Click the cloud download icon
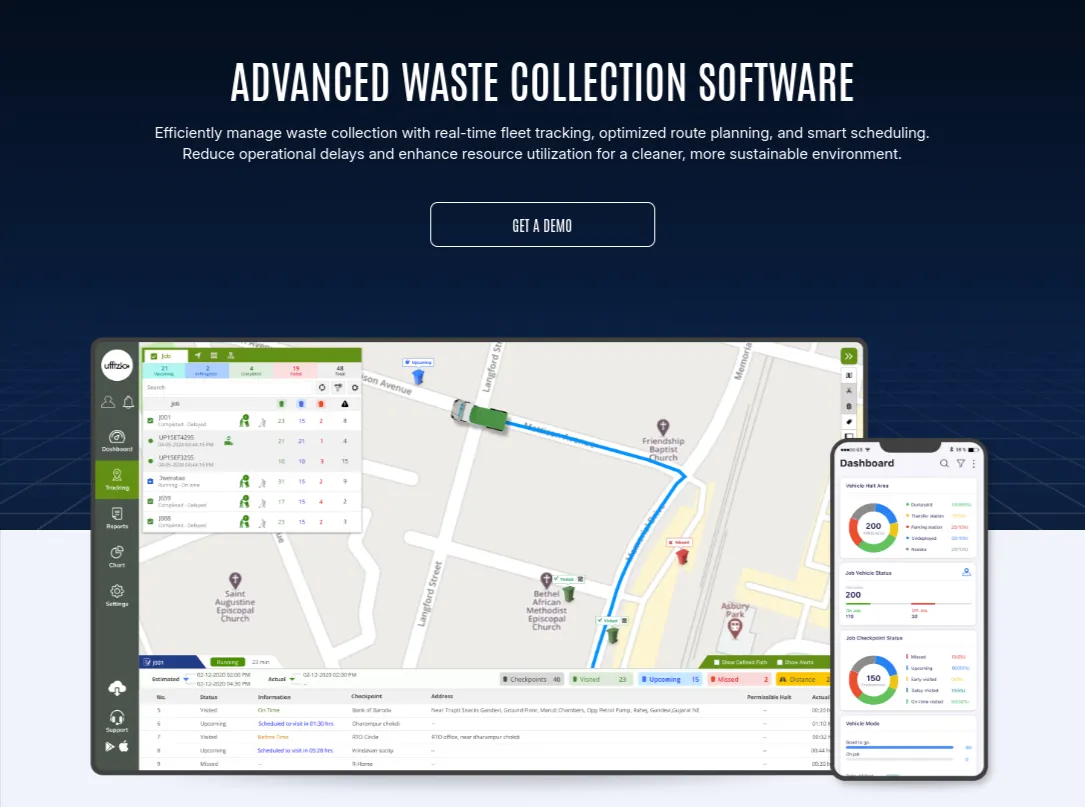 point(117,688)
